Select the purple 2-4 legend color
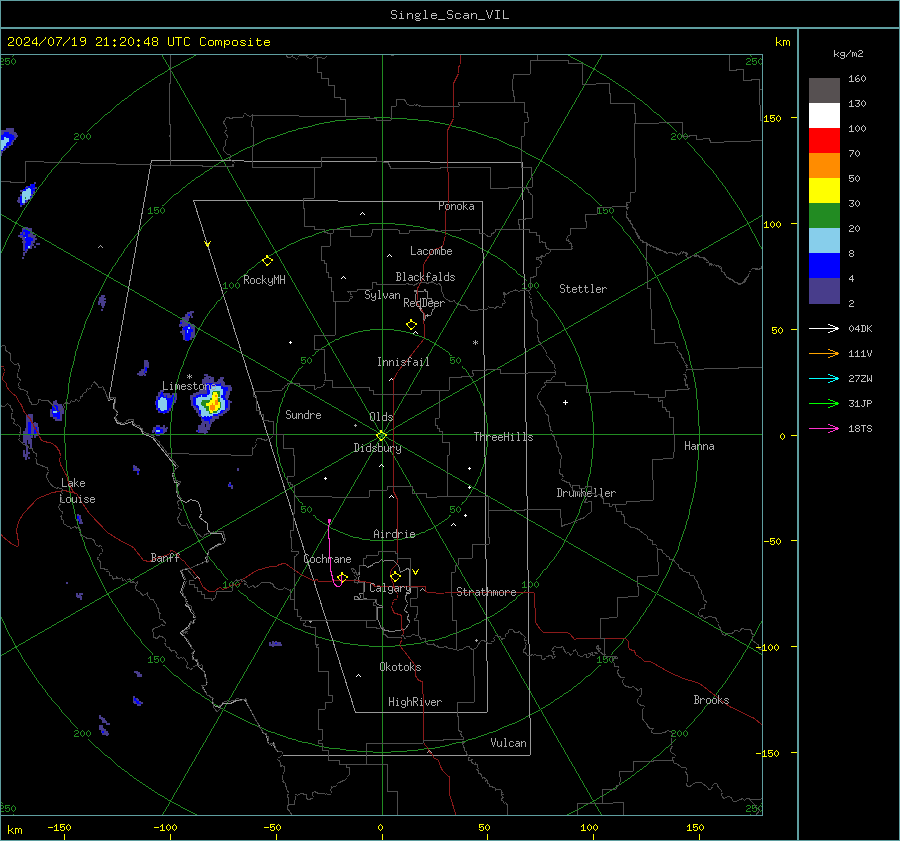 click(x=824, y=290)
